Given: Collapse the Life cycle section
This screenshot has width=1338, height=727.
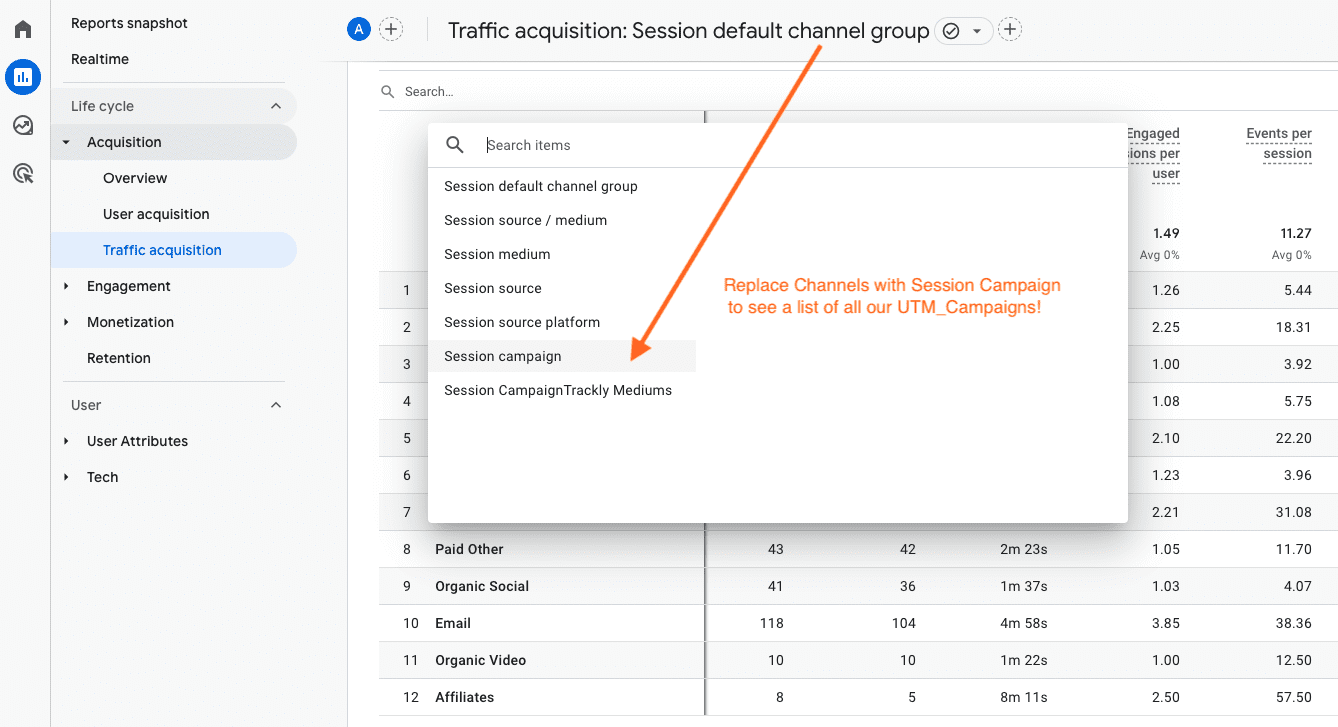Looking at the screenshot, I should point(276,106).
